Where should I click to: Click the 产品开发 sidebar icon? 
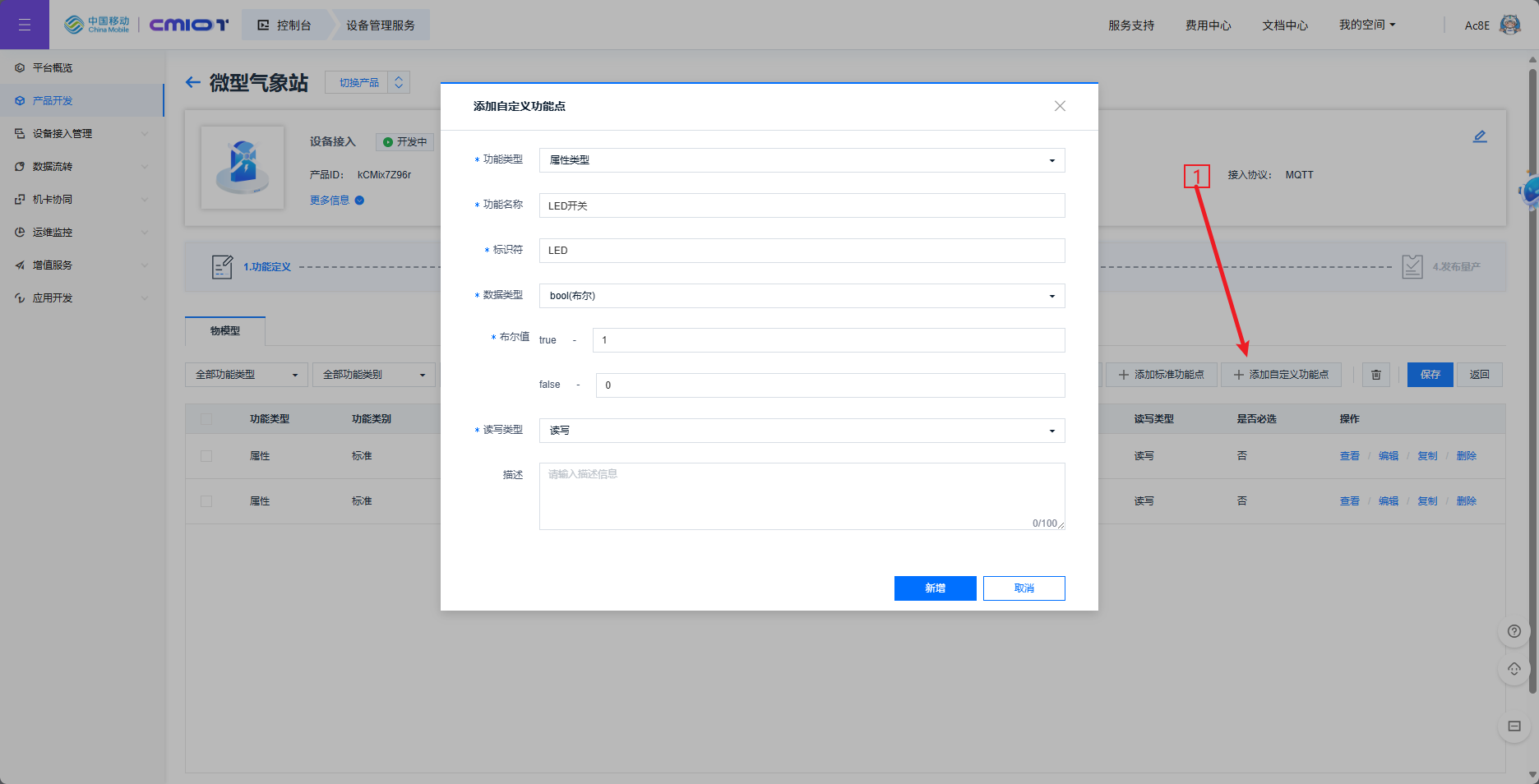[x=20, y=100]
